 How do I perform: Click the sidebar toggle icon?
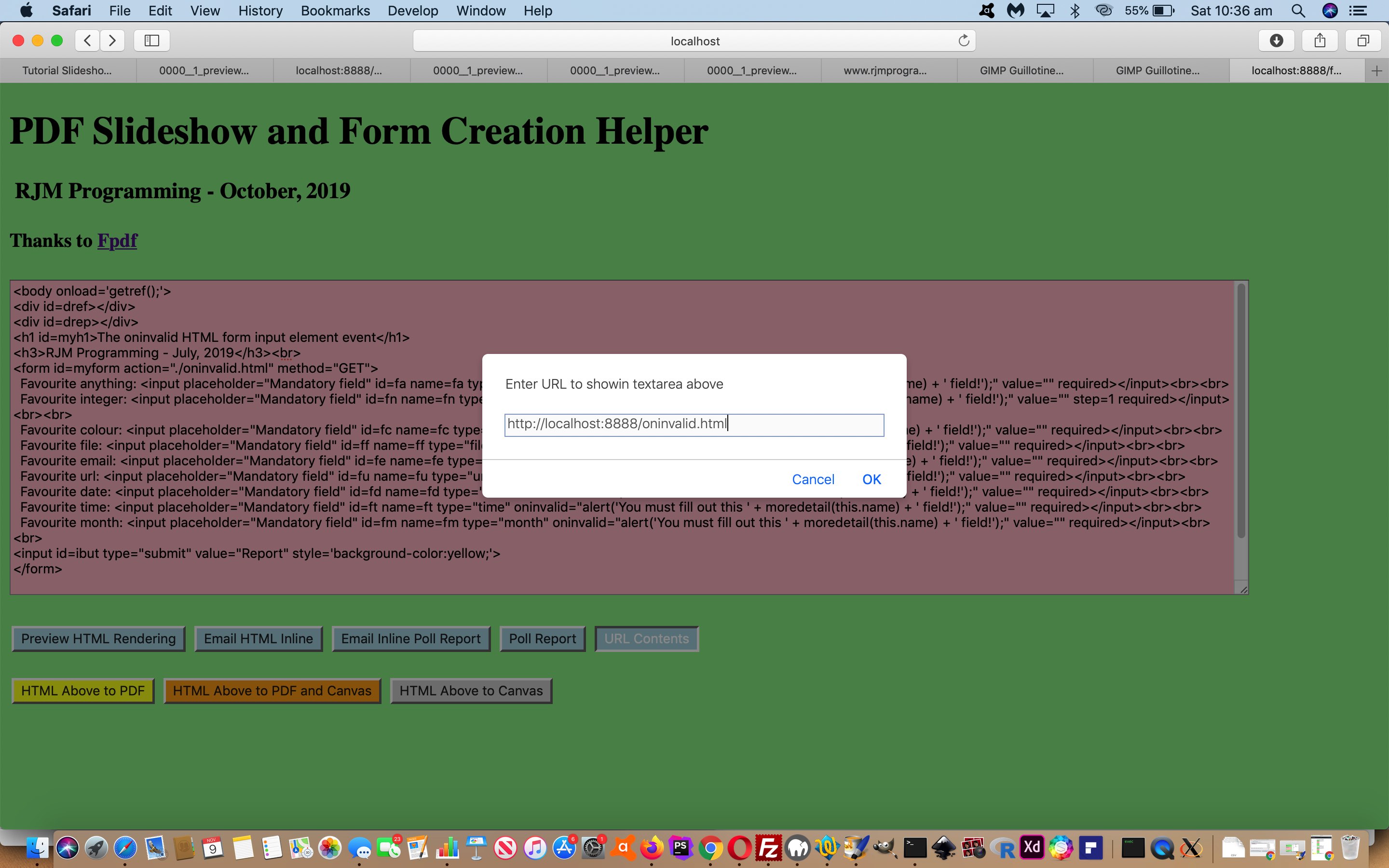point(151,40)
